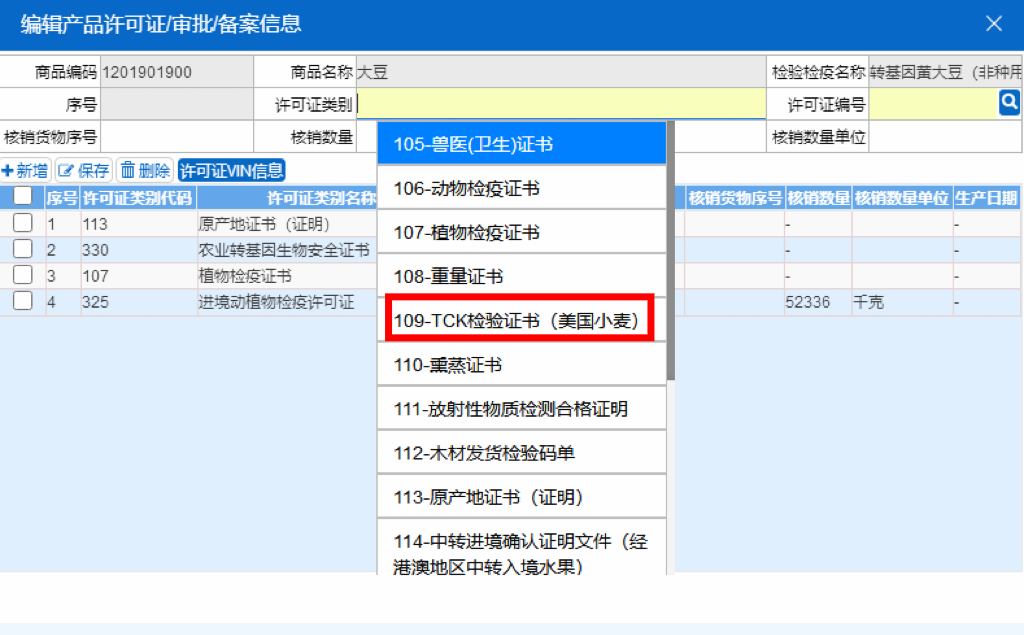Select 109-TCK检验证书（美国小麦）option

tap(520, 319)
